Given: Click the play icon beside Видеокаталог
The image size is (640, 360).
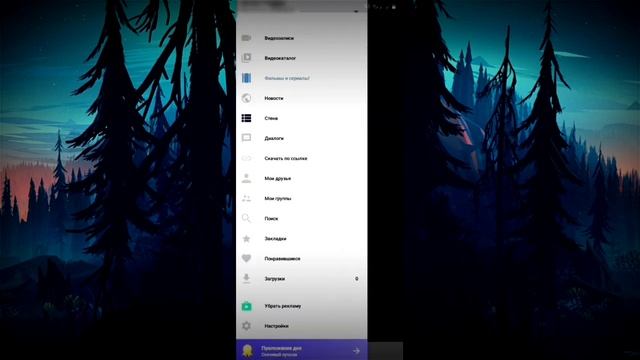Looking at the screenshot, I should [x=246, y=58].
